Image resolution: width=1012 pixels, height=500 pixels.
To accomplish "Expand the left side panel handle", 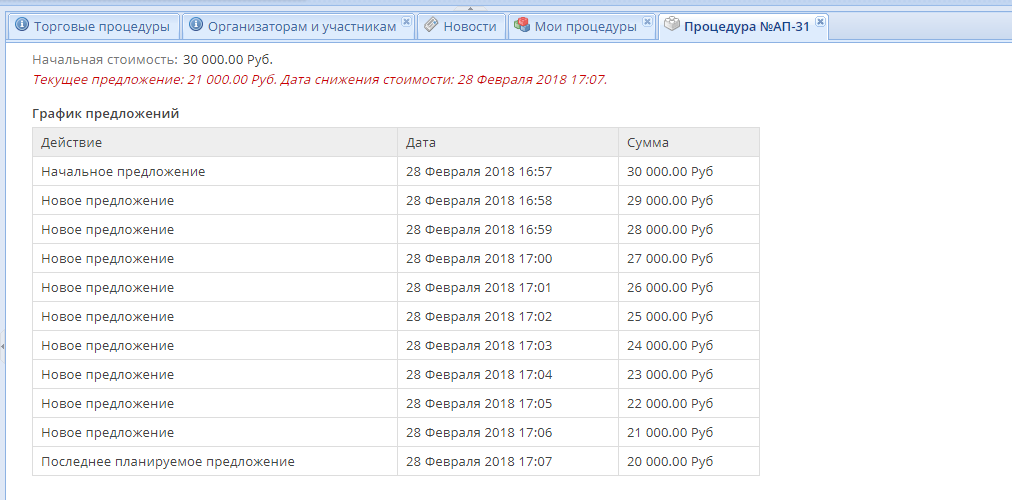I will (x=3, y=345).
